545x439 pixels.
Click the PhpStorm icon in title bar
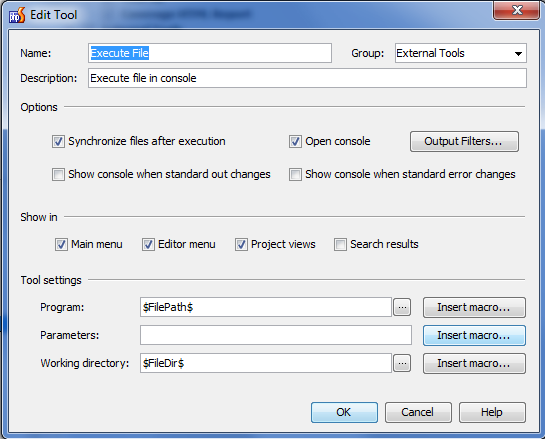tap(17, 15)
